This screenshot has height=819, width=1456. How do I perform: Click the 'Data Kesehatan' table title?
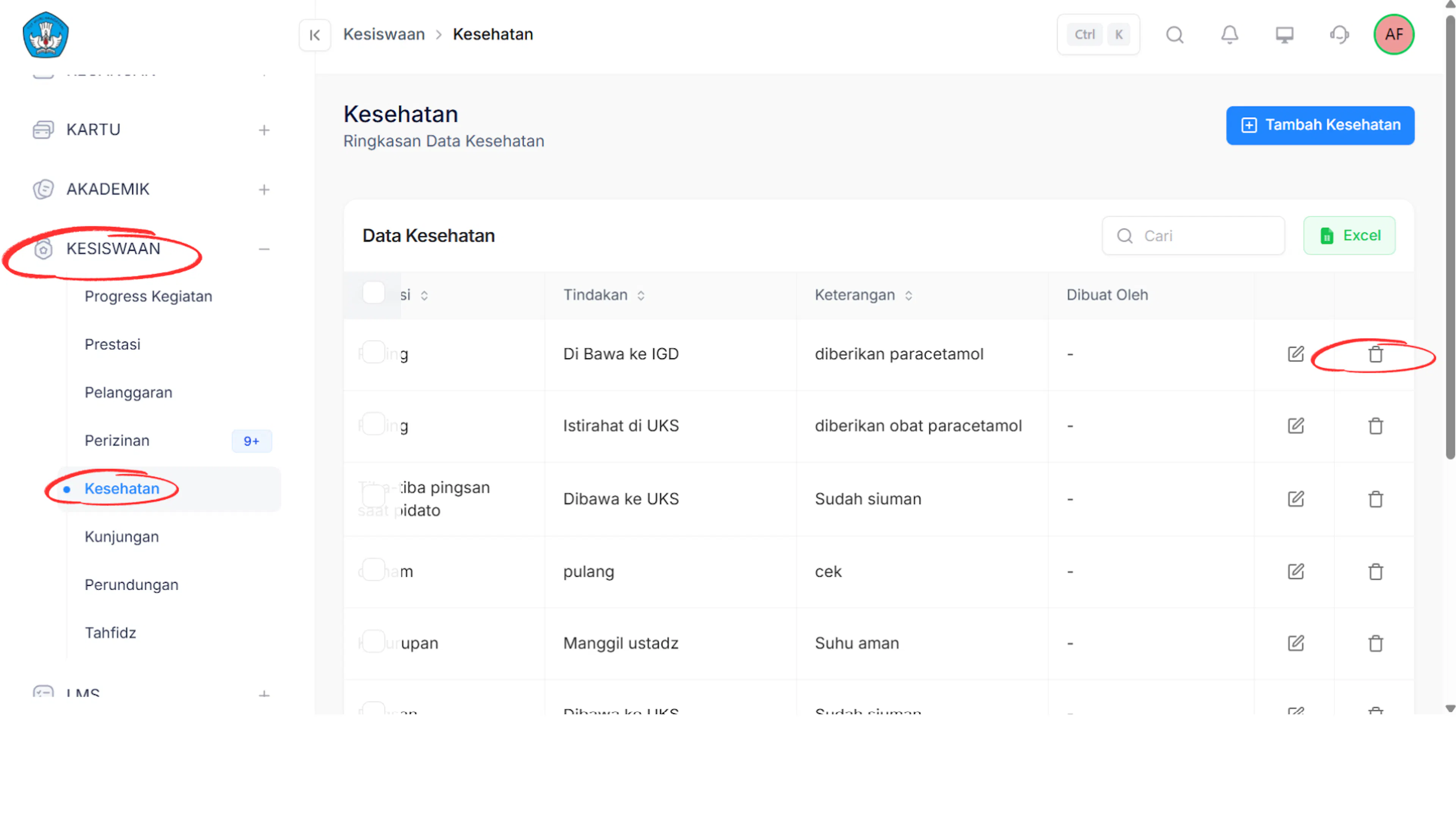(x=428, y=236)
